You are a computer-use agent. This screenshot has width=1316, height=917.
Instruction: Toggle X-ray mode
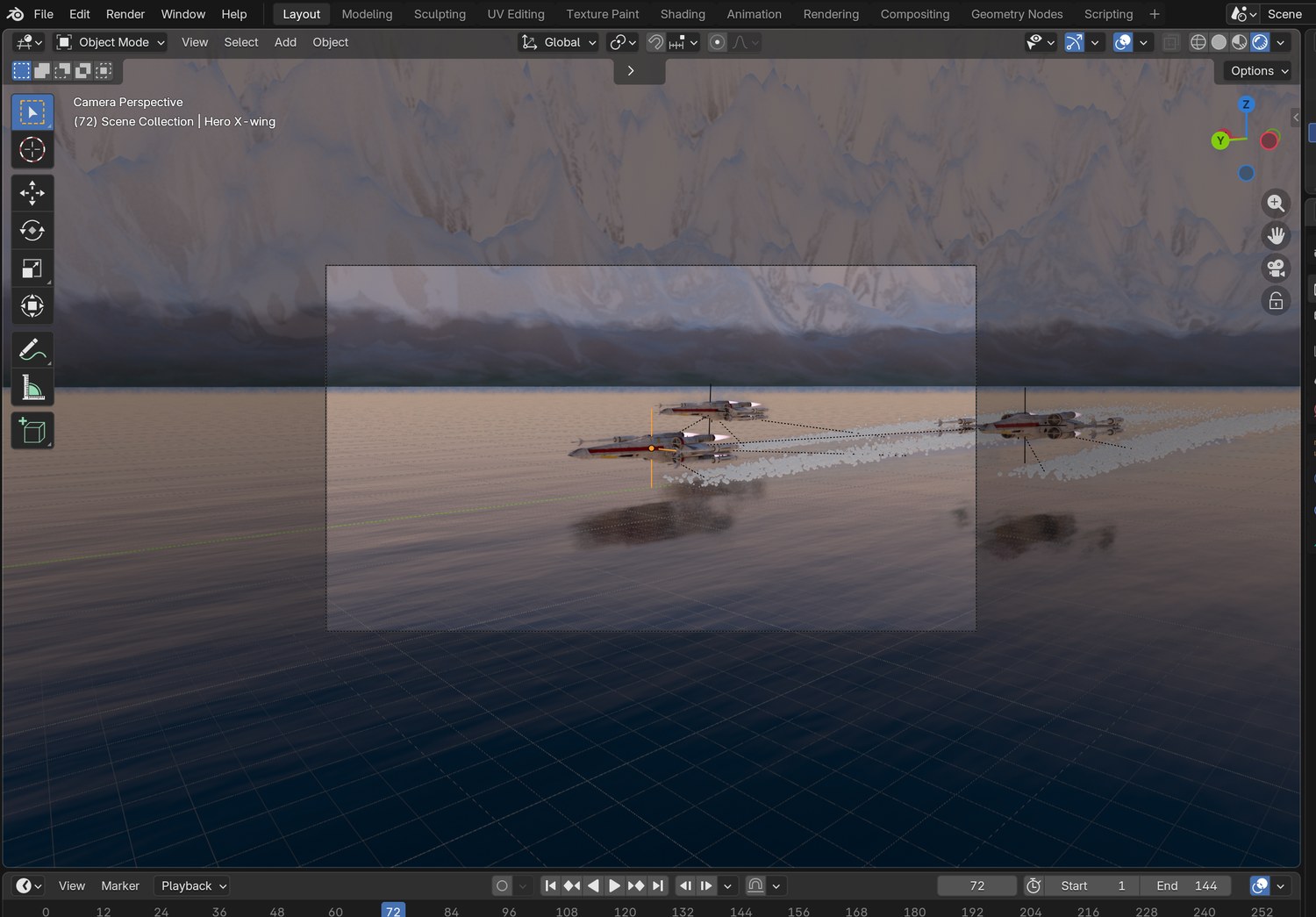[1171, 42]
